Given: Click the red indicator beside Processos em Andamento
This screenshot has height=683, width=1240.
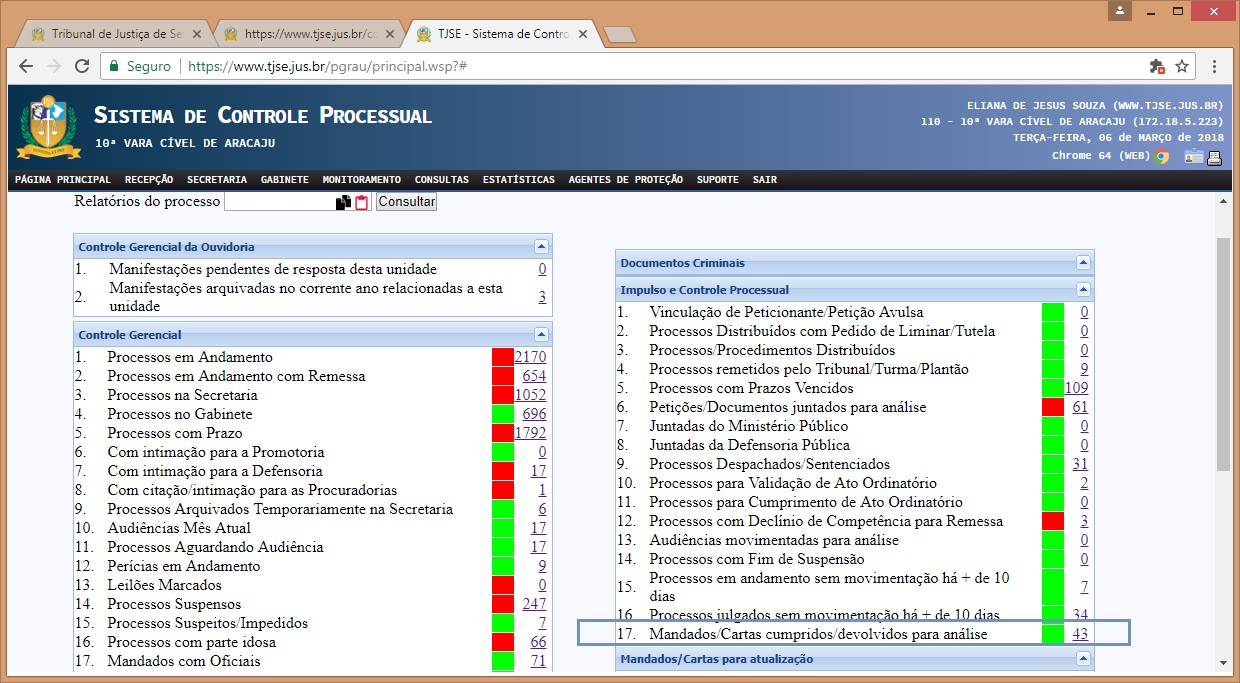Looking at the screenshot, I should point(502,357).
